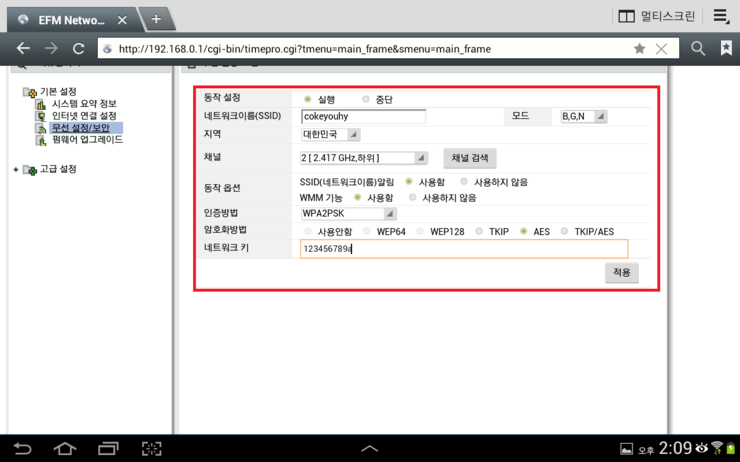This screenshot has height=462, width=740.
Task: Click the refresh page icon
Action: point(78,48)
